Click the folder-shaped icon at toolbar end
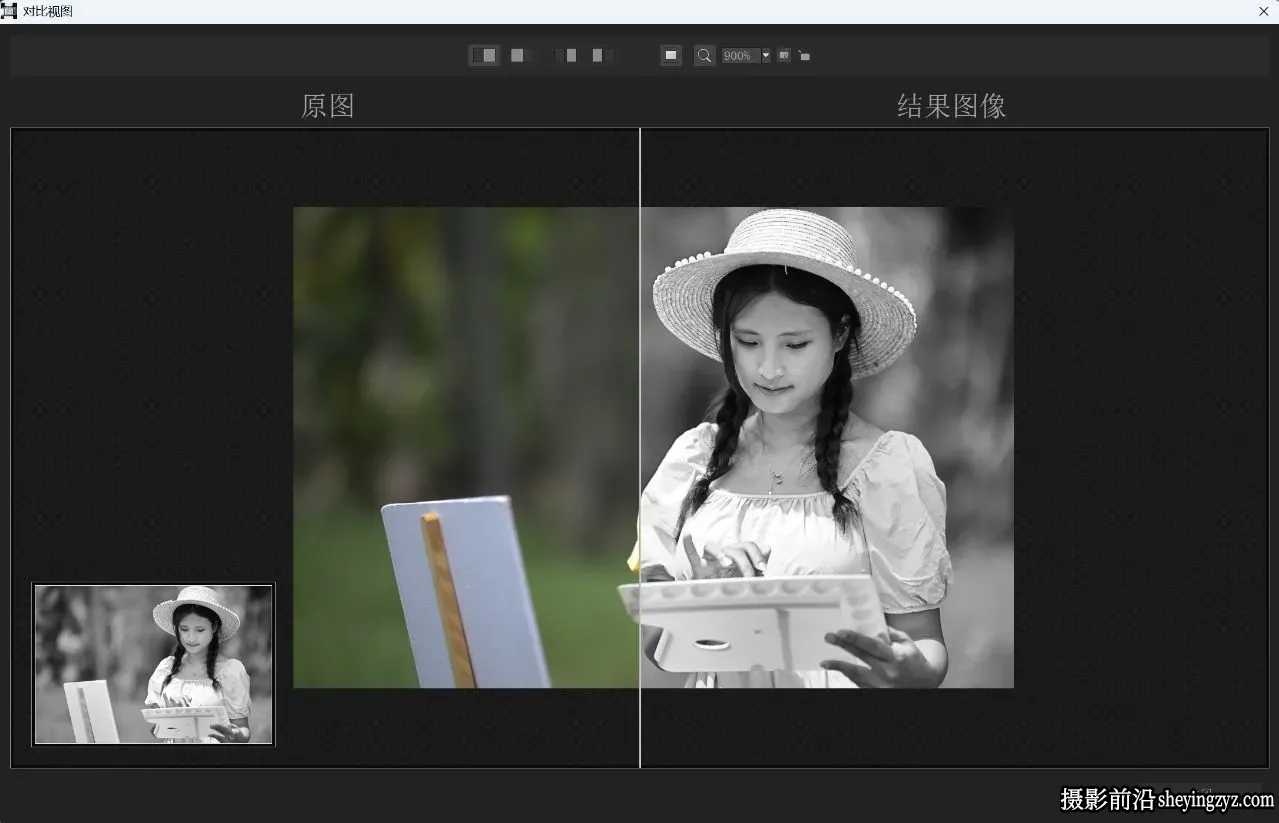 (804, 56)
